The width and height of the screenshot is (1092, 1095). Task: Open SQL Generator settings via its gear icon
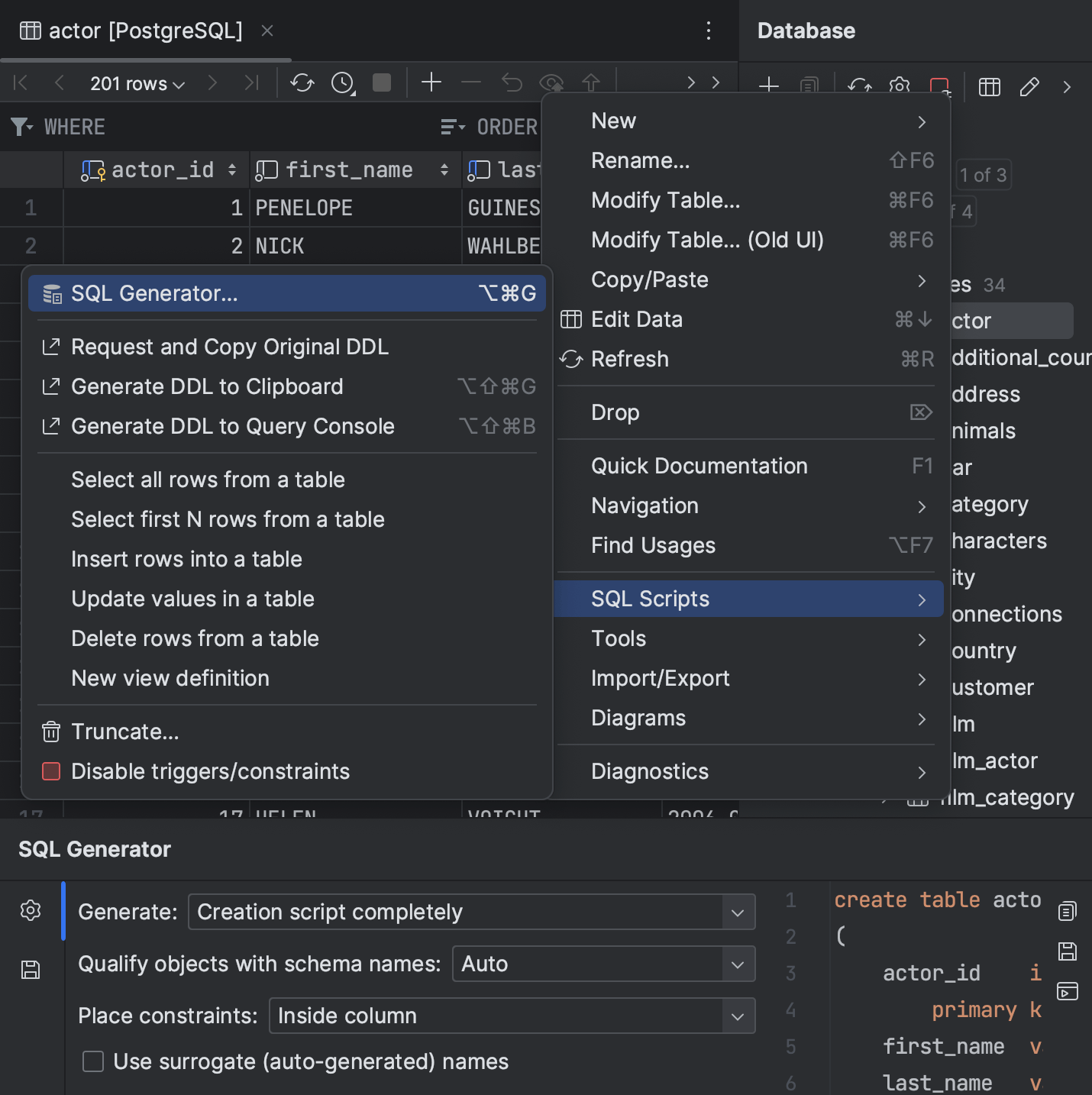coord(31,910)
